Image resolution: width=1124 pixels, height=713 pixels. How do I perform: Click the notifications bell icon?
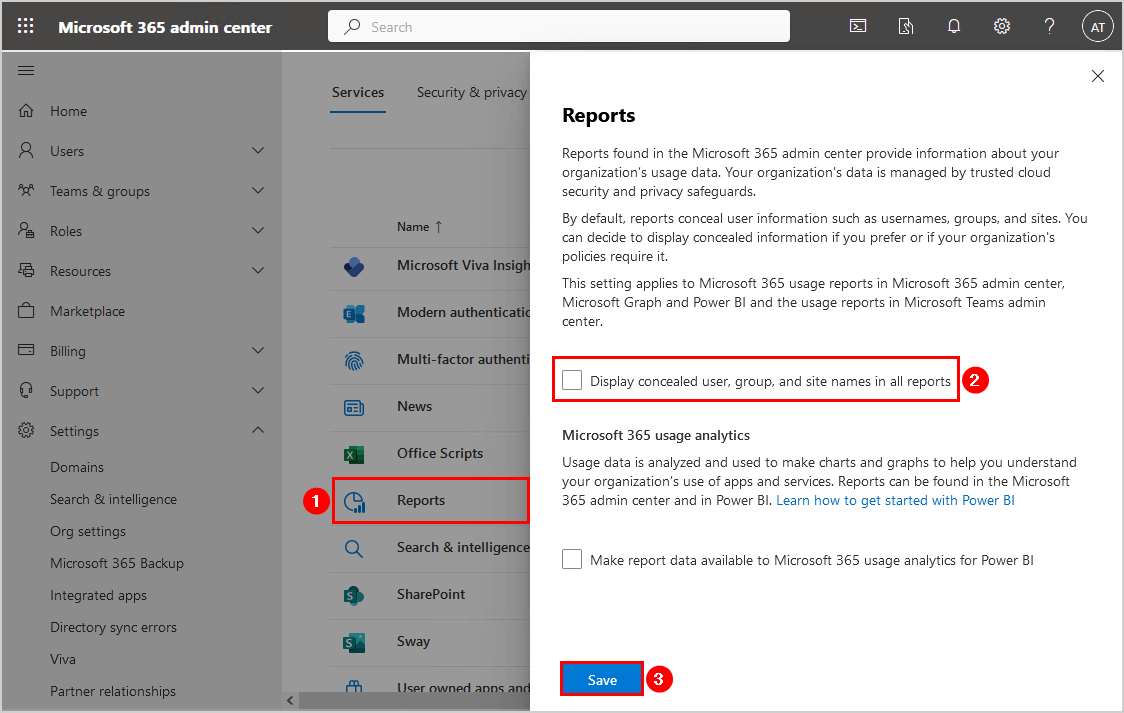[x=954, y=27]
